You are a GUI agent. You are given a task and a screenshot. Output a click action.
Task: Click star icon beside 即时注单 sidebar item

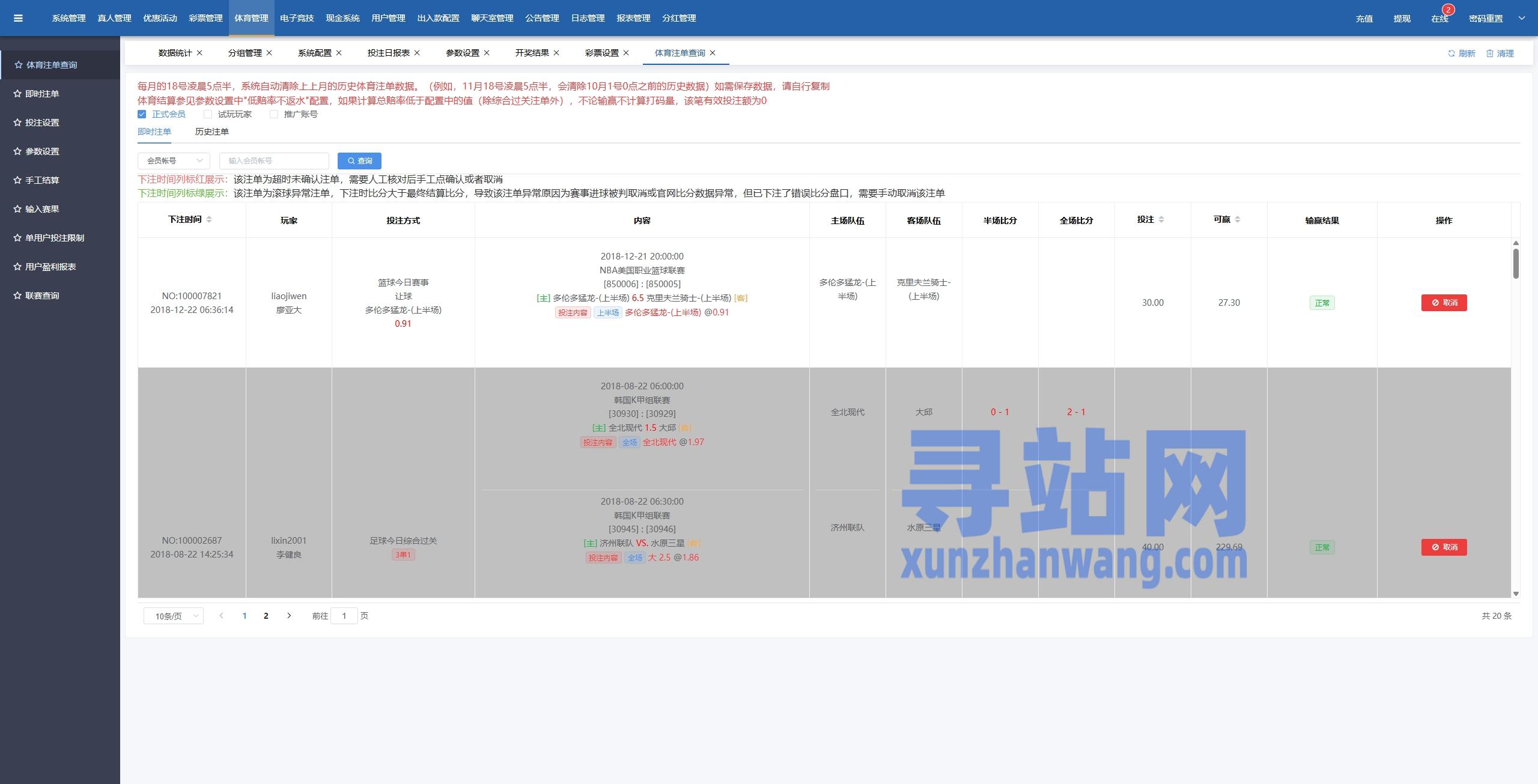pos(17,94)
